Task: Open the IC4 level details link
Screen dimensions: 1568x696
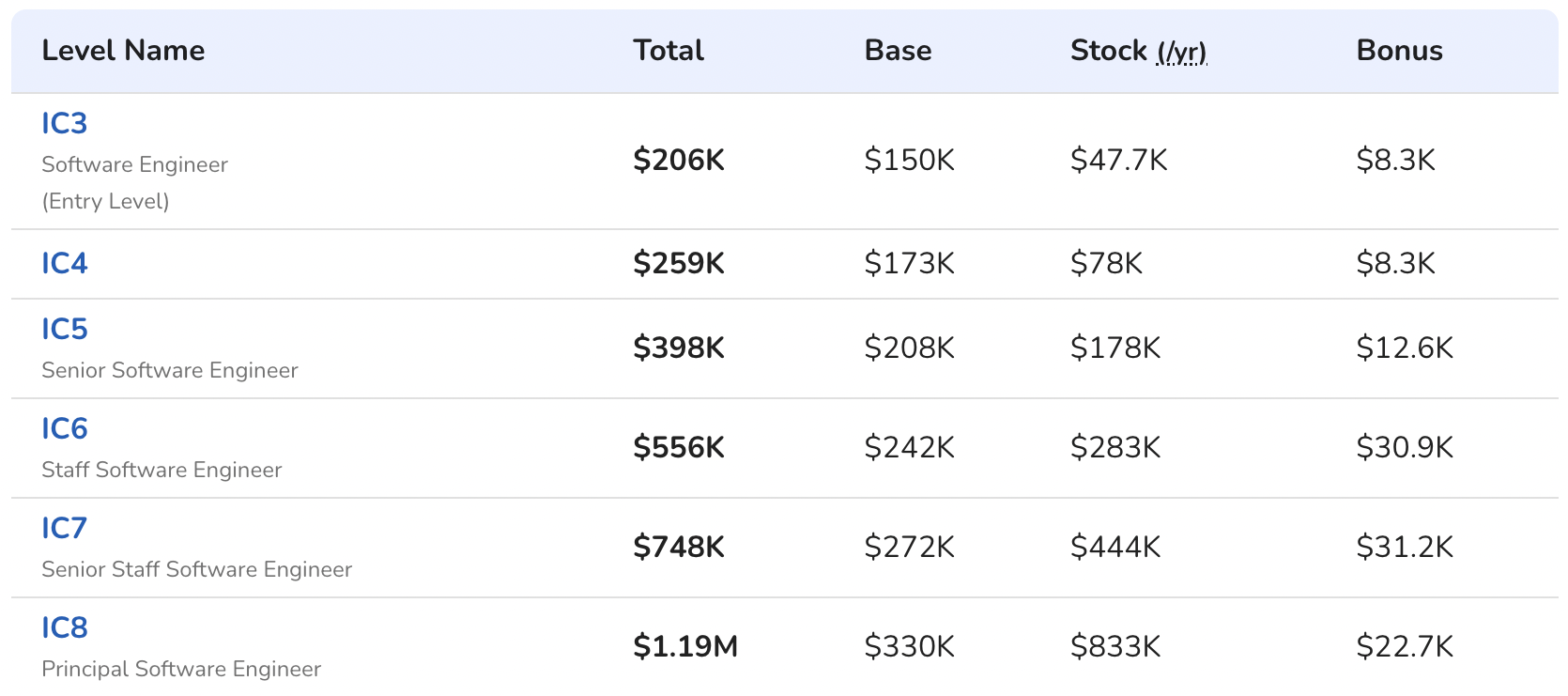Action: [63, 263]
